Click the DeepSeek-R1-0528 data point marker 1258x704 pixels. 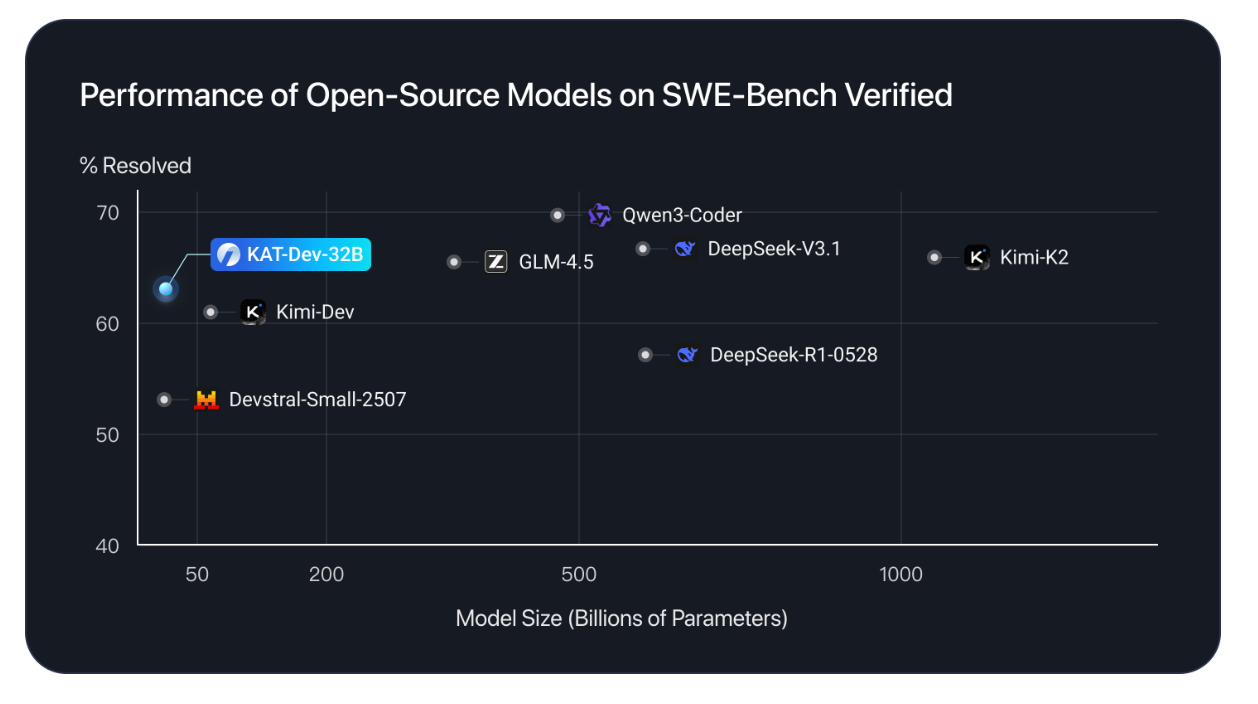pyautogui.click(x=645, y=354)
